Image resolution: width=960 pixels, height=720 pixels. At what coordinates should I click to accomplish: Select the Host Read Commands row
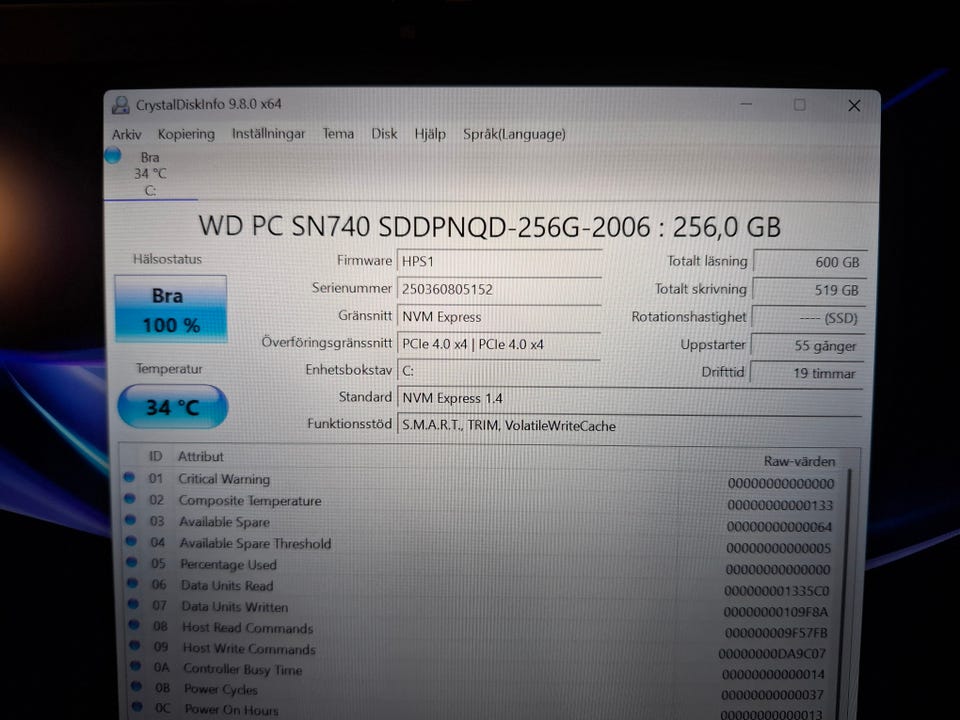481,629
